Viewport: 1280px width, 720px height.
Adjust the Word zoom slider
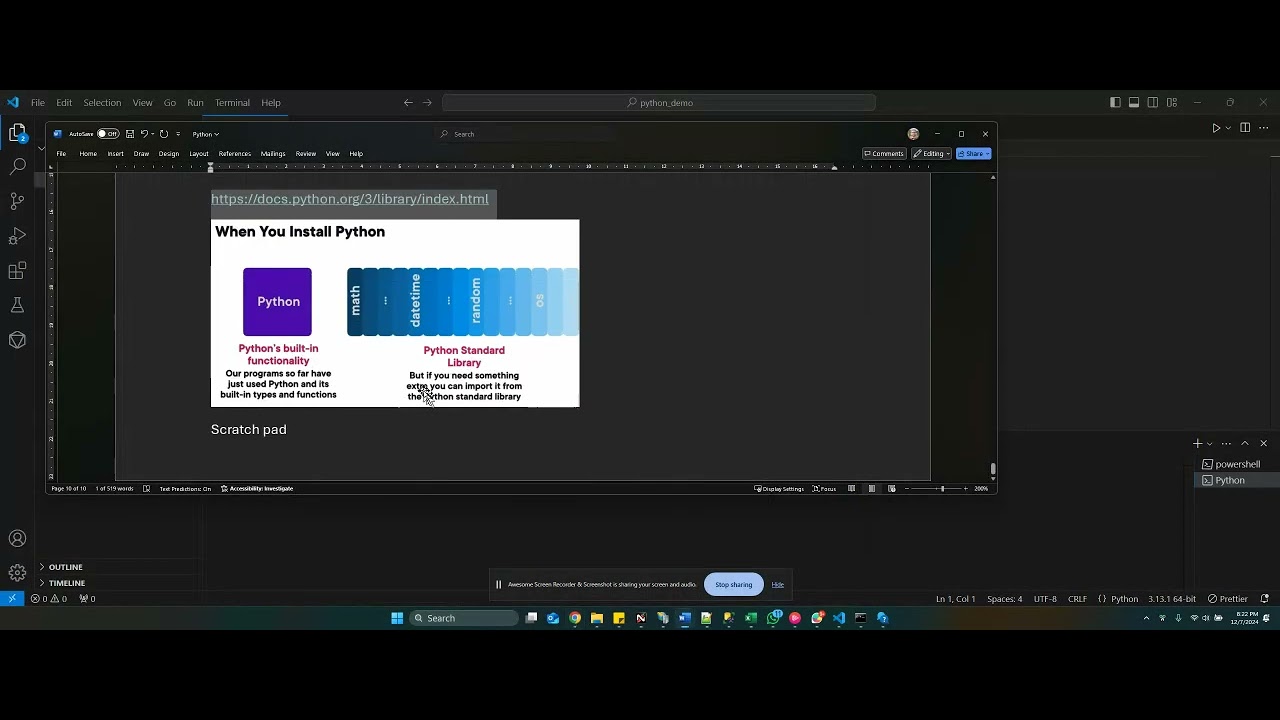(x=941, y=489)
